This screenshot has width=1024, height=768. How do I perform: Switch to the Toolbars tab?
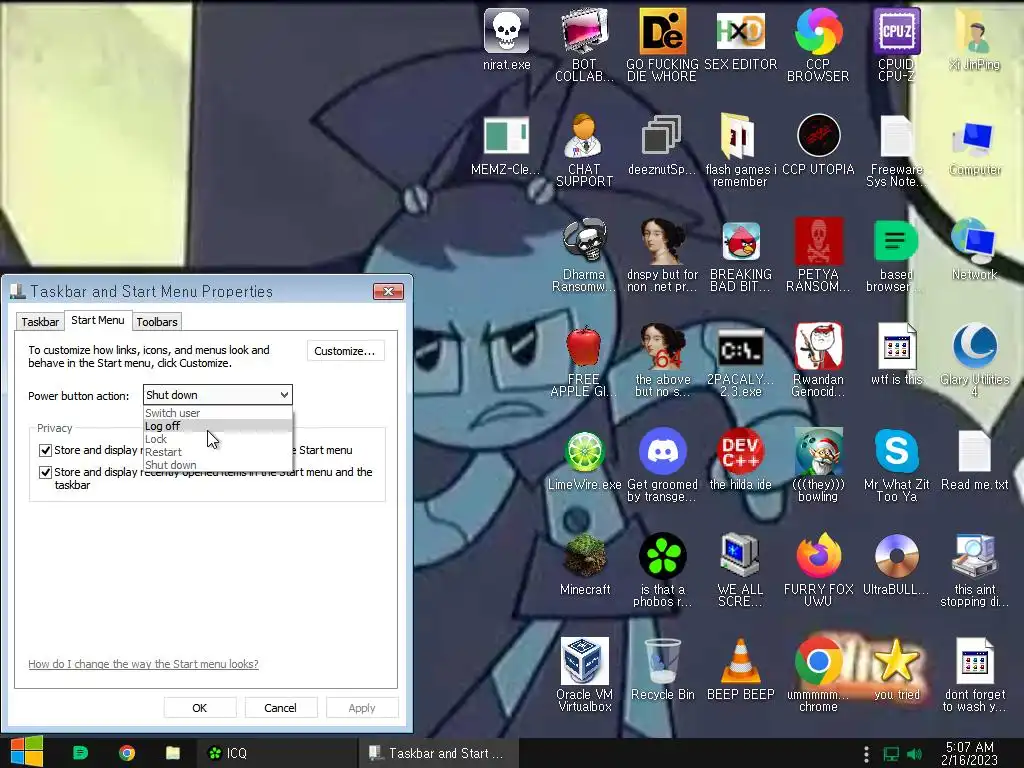point(157,322)
